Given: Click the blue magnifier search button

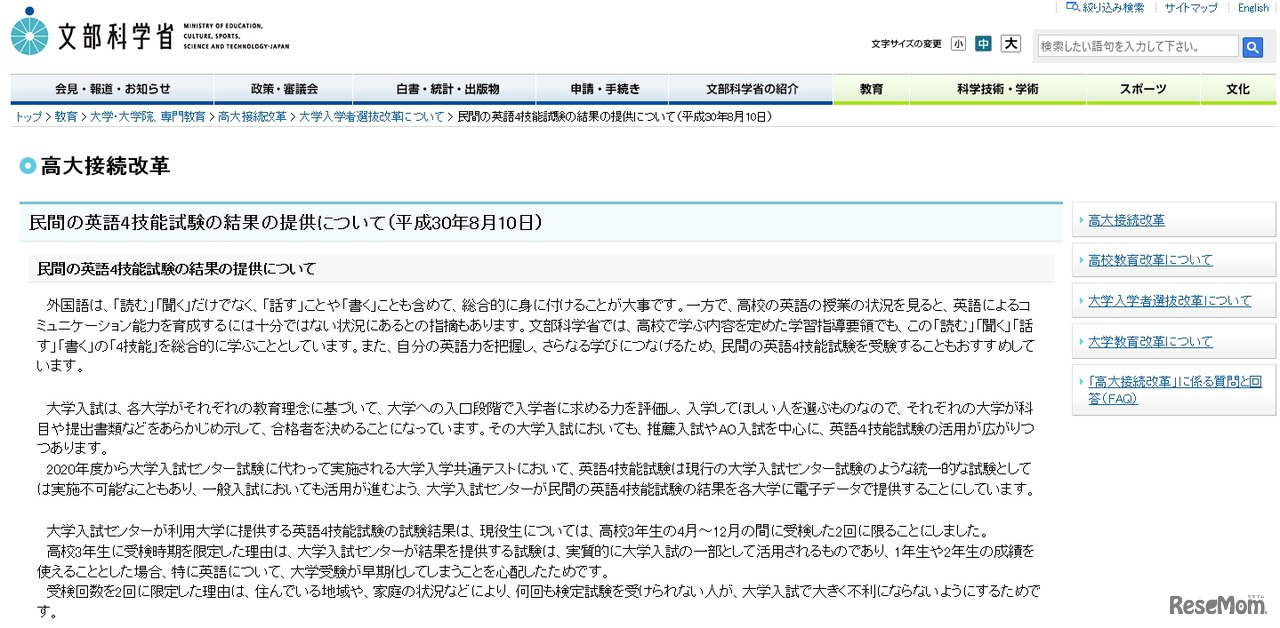Looking at the screenshot, I should (x=1253, y=46).
